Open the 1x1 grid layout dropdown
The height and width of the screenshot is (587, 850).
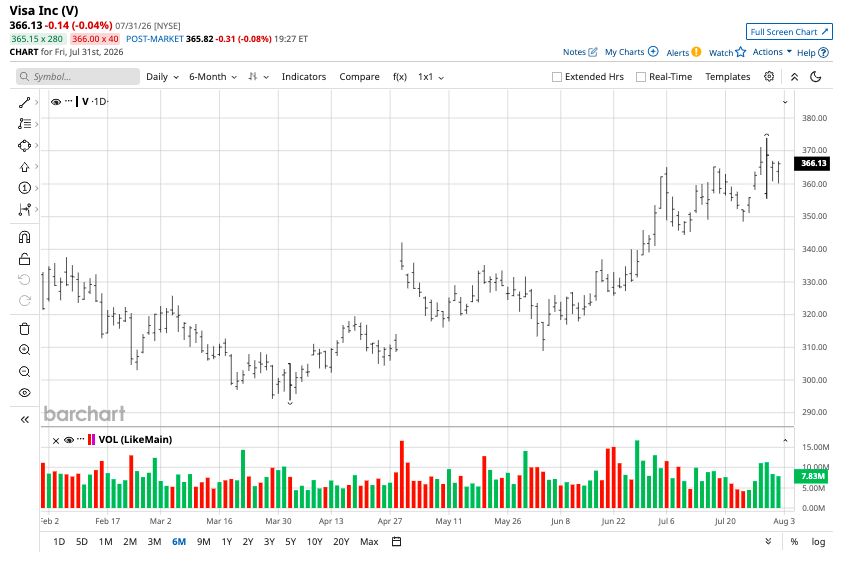430,77
